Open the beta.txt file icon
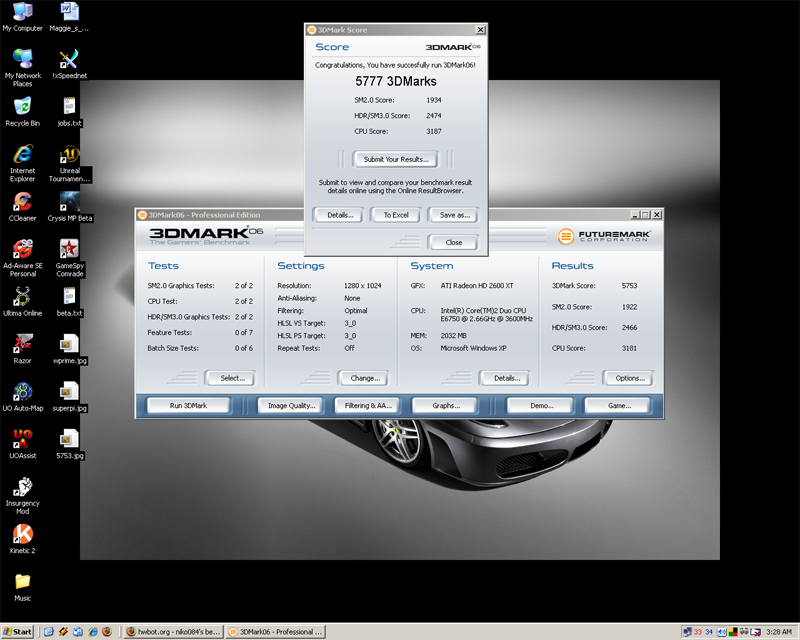The width and height of the screenshot is (800, 640). (x=69, y=302)
